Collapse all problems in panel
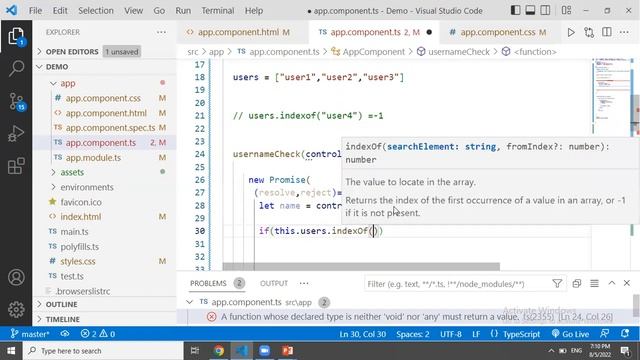The width and height of the screenshot is (640, 360). tap(577, 283)
